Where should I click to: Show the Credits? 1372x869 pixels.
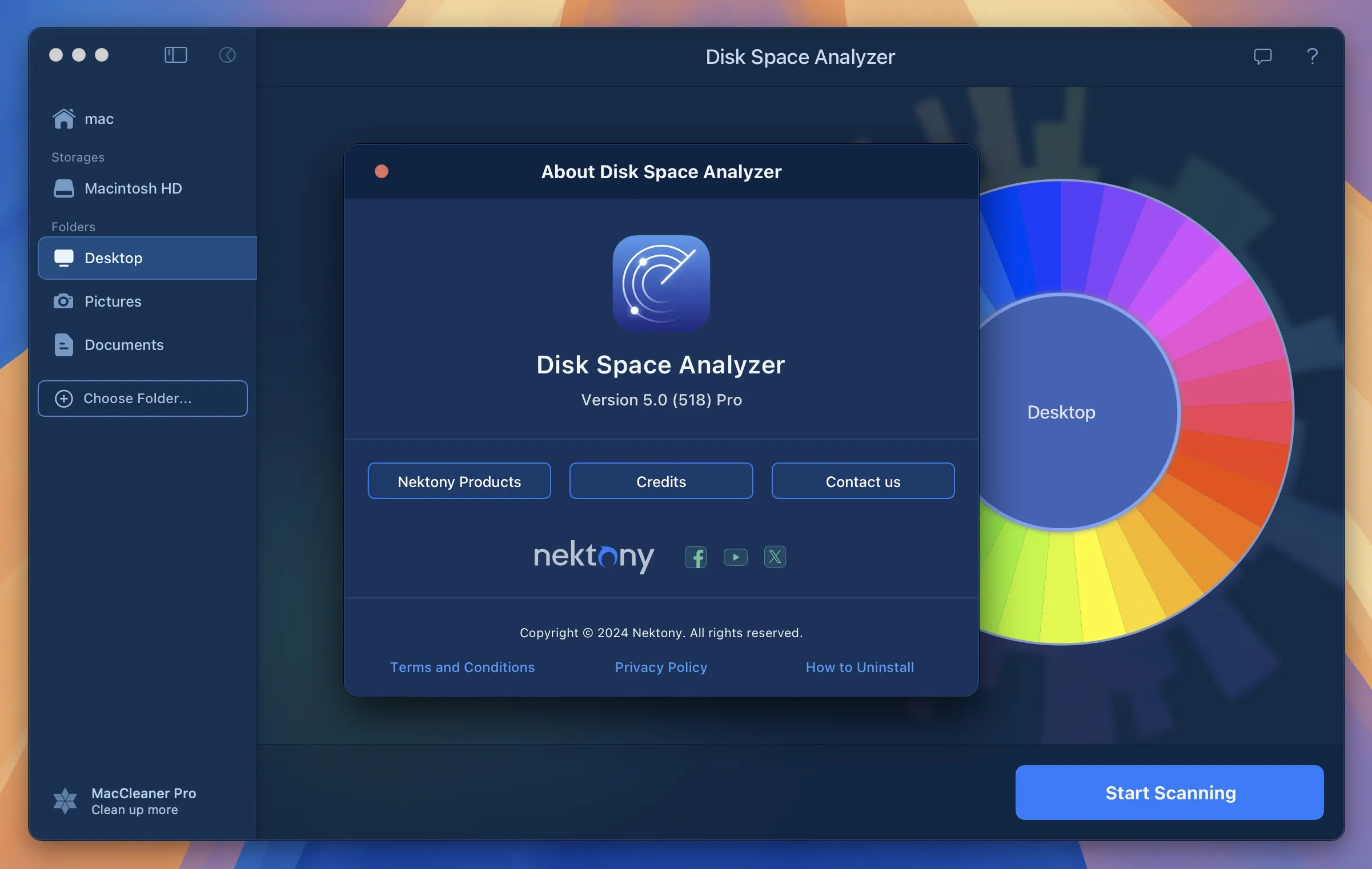(x=661, y=481)
